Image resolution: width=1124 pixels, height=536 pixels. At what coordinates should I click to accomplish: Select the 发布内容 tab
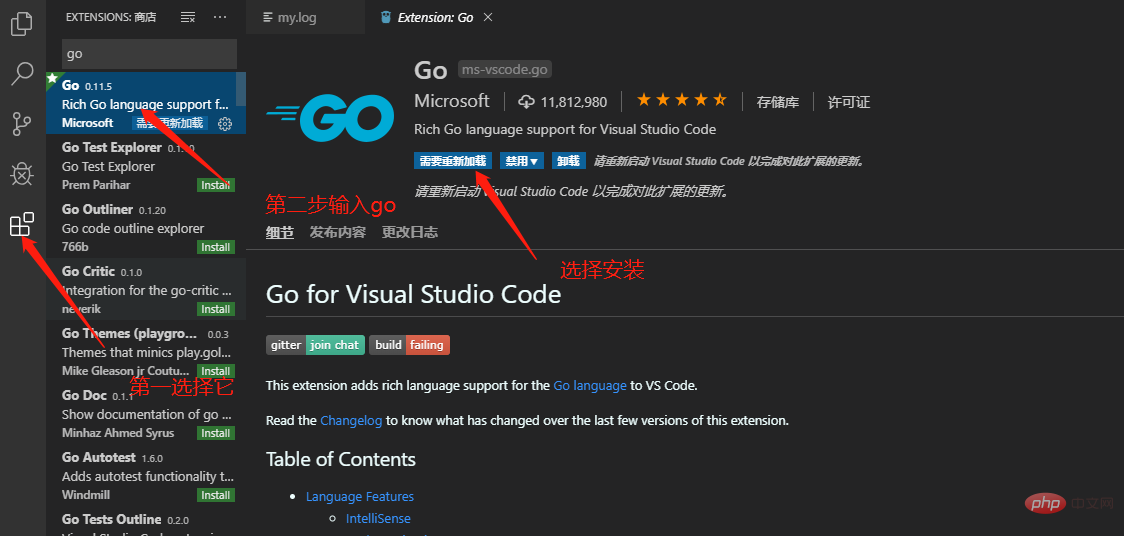pos(337,232)
